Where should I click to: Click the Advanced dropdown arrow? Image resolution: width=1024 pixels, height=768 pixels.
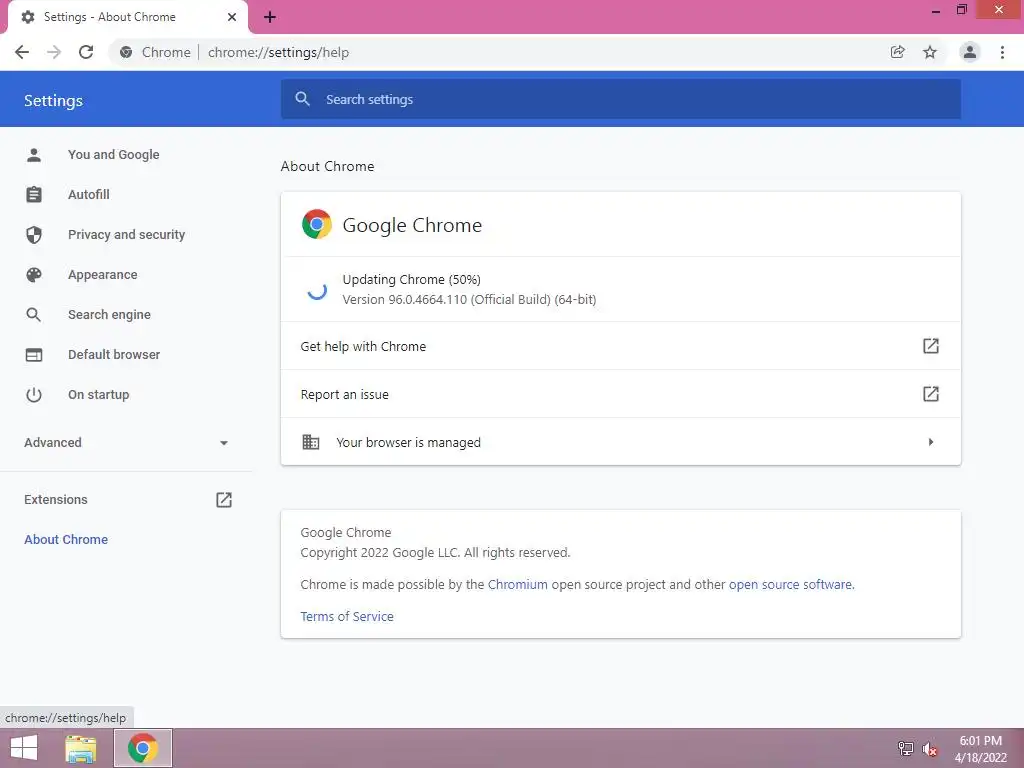pyautogui.click(x=224, y=443)
